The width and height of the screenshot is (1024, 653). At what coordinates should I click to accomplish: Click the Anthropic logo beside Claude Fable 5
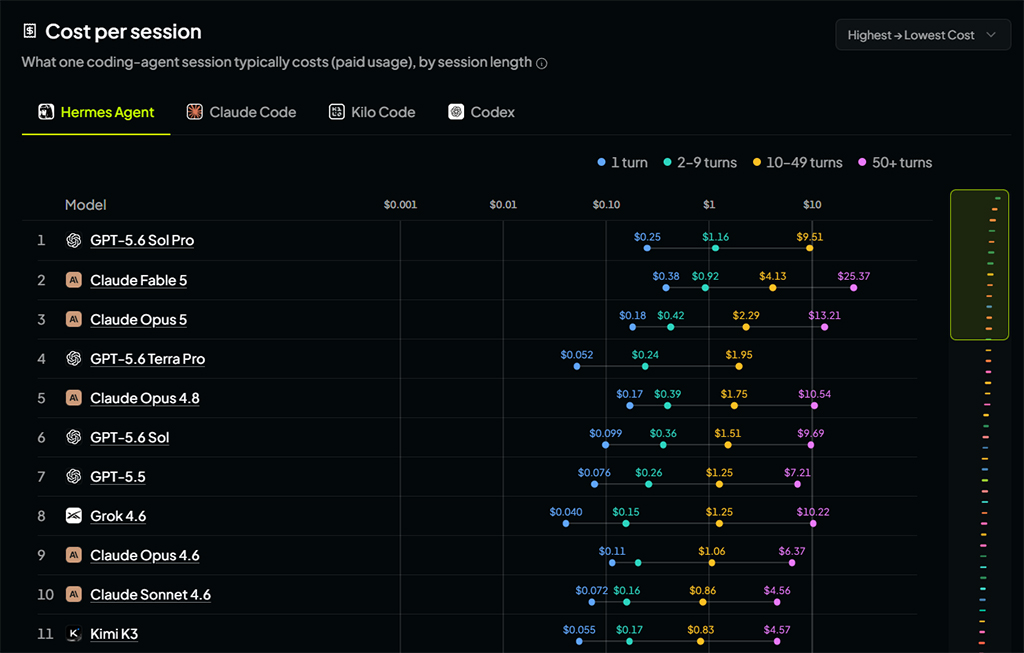coord(74,280)
